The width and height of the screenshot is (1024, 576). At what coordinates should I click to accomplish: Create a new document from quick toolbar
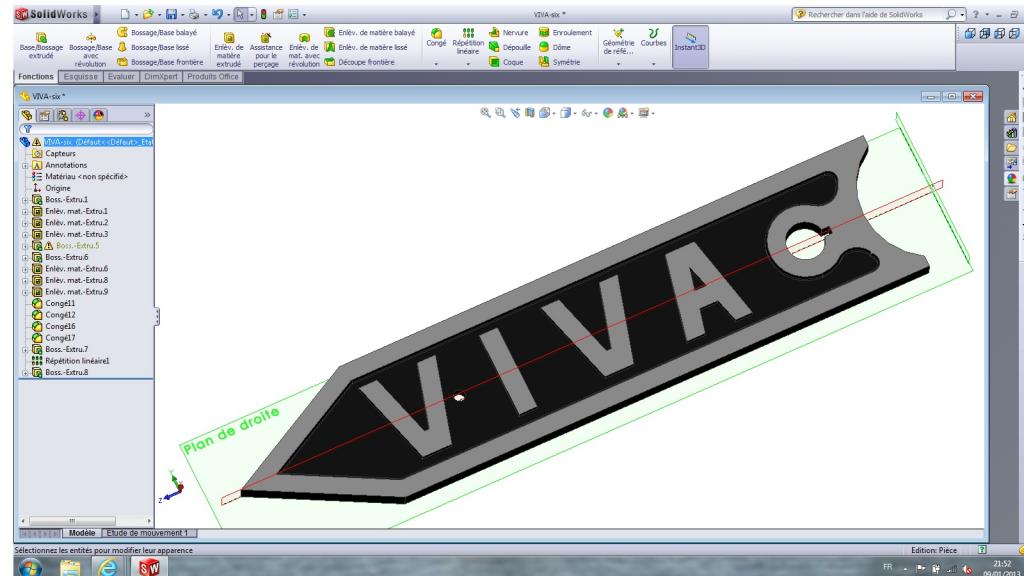(125, 14)
